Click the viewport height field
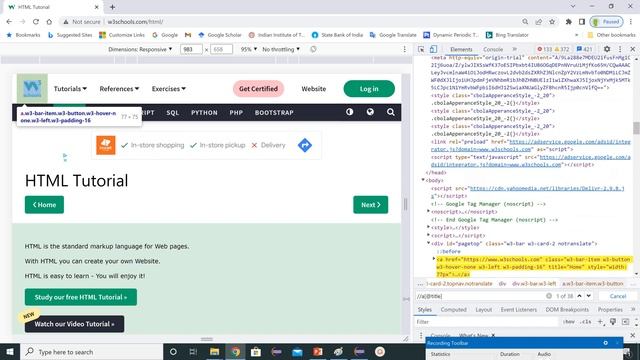The image size is (640, 360). point(221,49)
